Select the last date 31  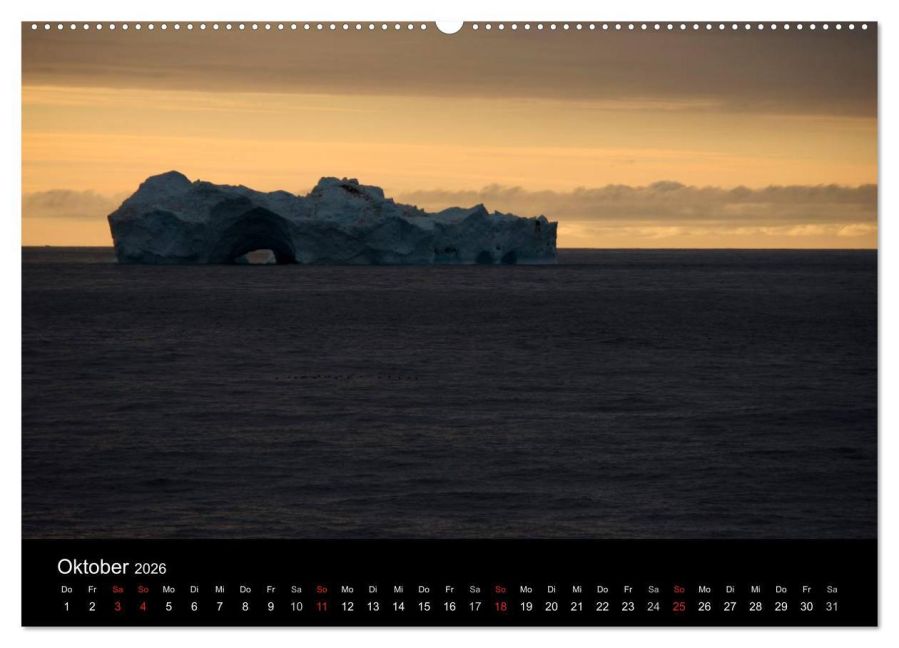tap(832, 607)
